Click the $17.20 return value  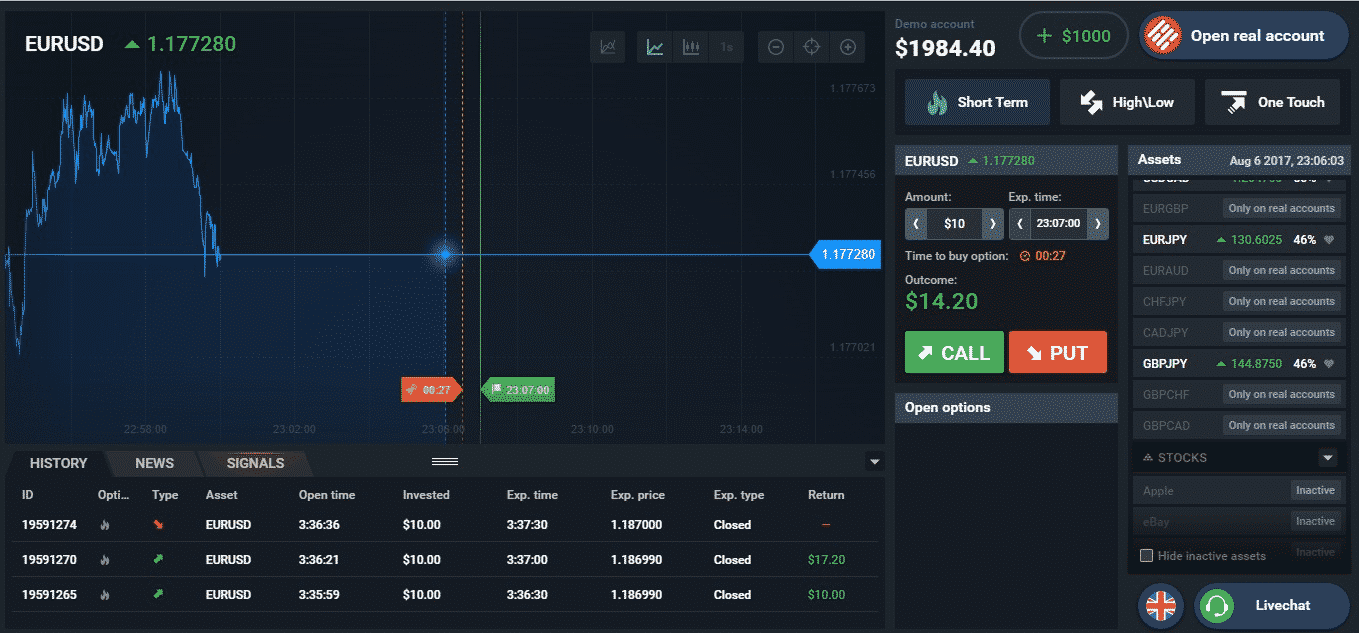(x=826, y=559)
